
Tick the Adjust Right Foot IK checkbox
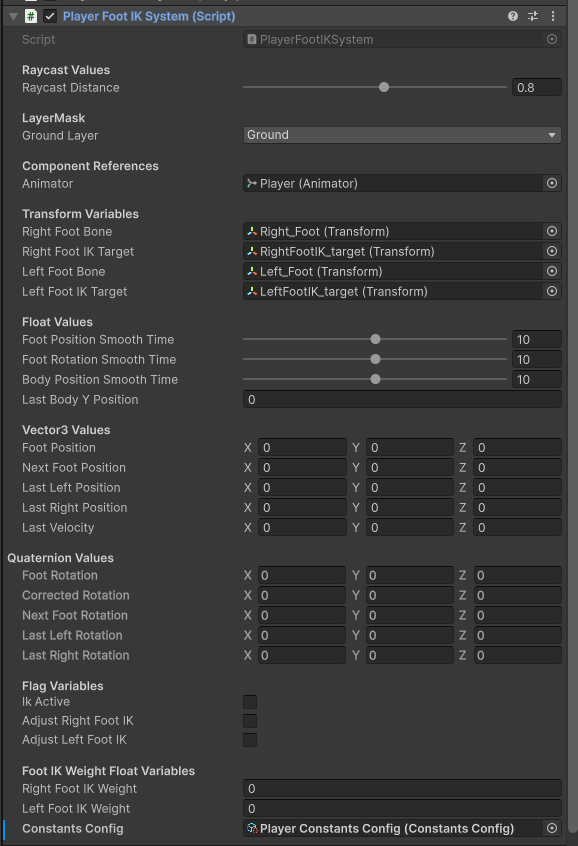pos(250,721)
